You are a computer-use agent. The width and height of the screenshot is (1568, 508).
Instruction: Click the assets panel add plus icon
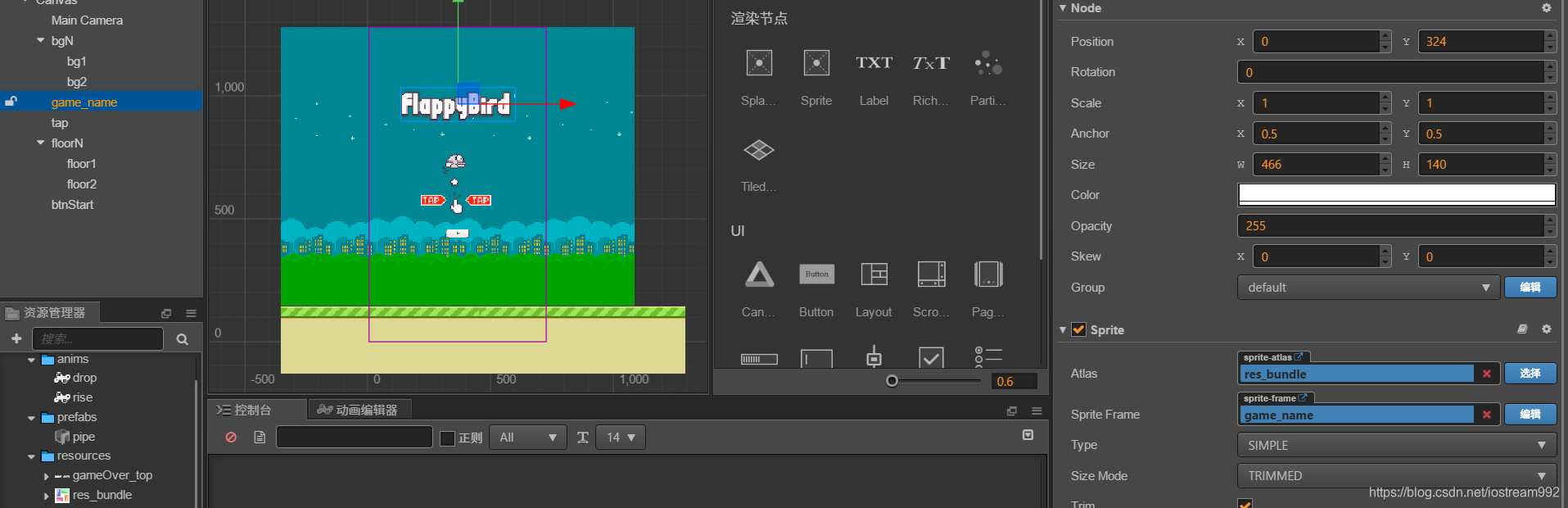(x=16, y=338)
